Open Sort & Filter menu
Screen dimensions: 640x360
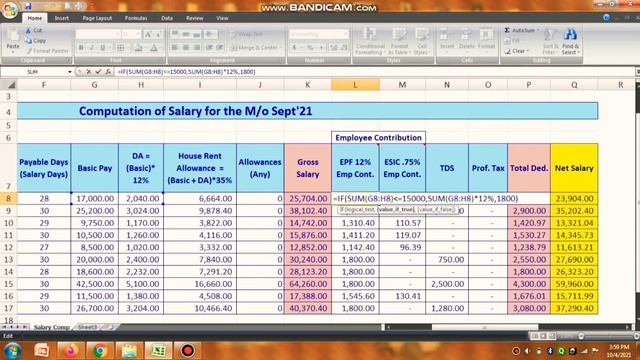pyautogui.click(x=550, y=41)
